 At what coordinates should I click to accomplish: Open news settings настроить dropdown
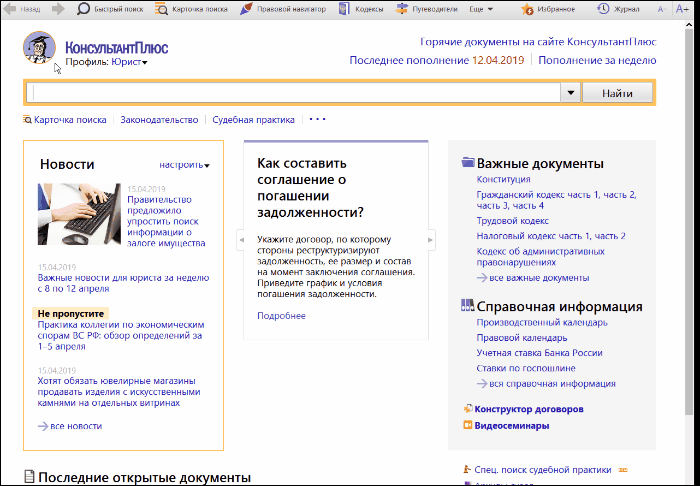coord(184,165)
